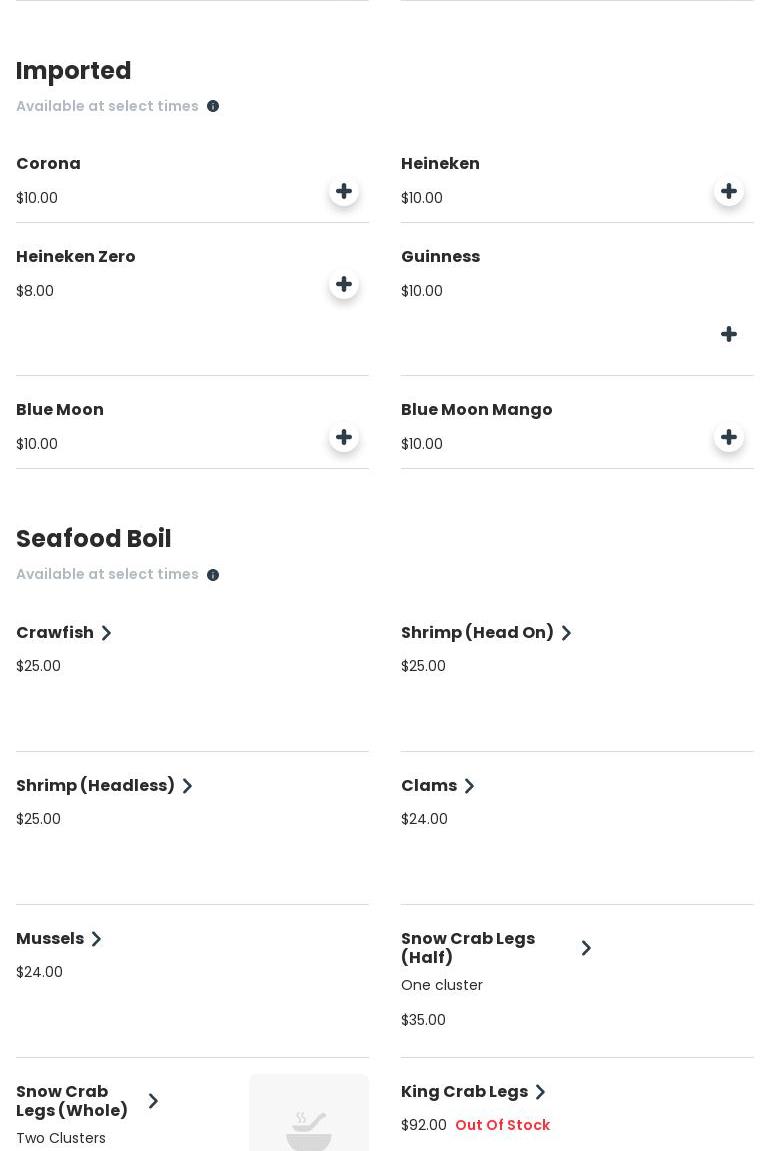Open the King Crab Legs title
The height and width of the screenshot is (1151, 770).
(465, 1092)
